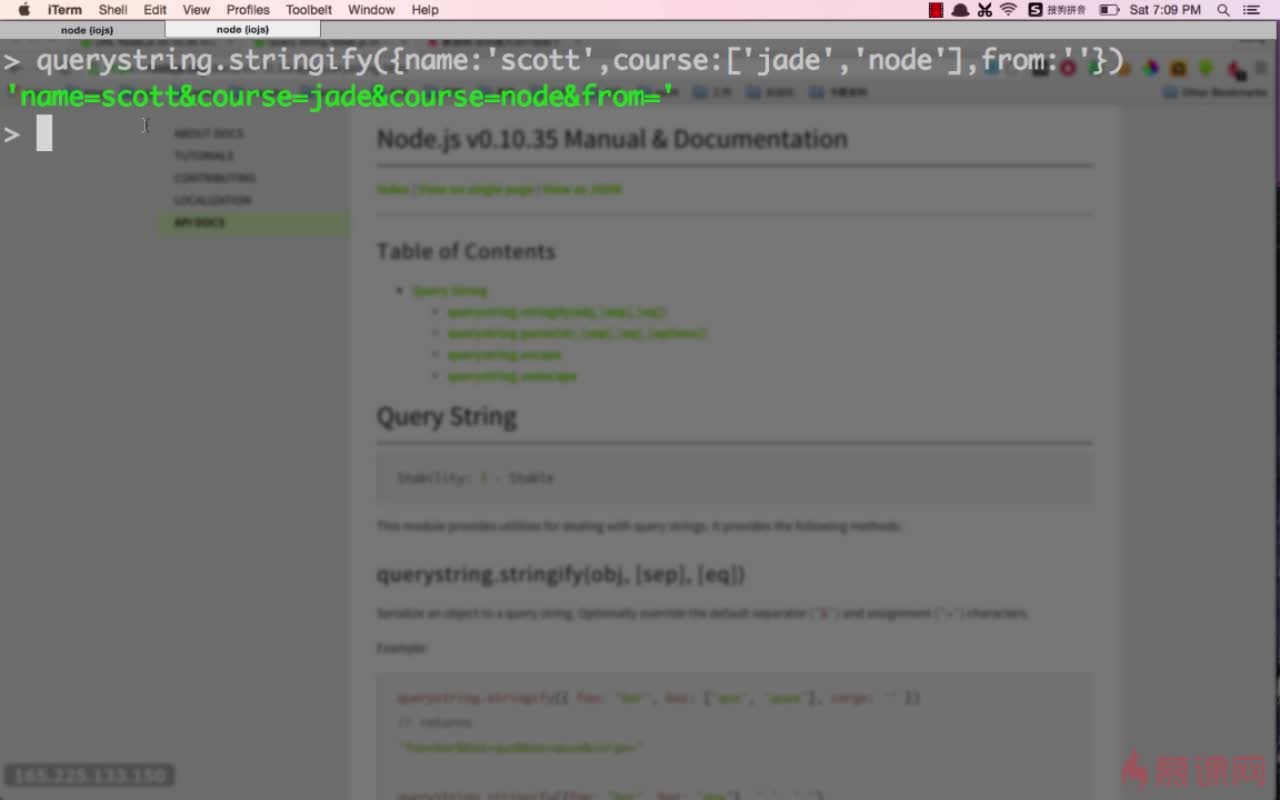Click the 'Node.js v0.10.35 Manual & Documentation' heading
The image size is (1280, 800).
pyautogui.click(x=612, y=139)
